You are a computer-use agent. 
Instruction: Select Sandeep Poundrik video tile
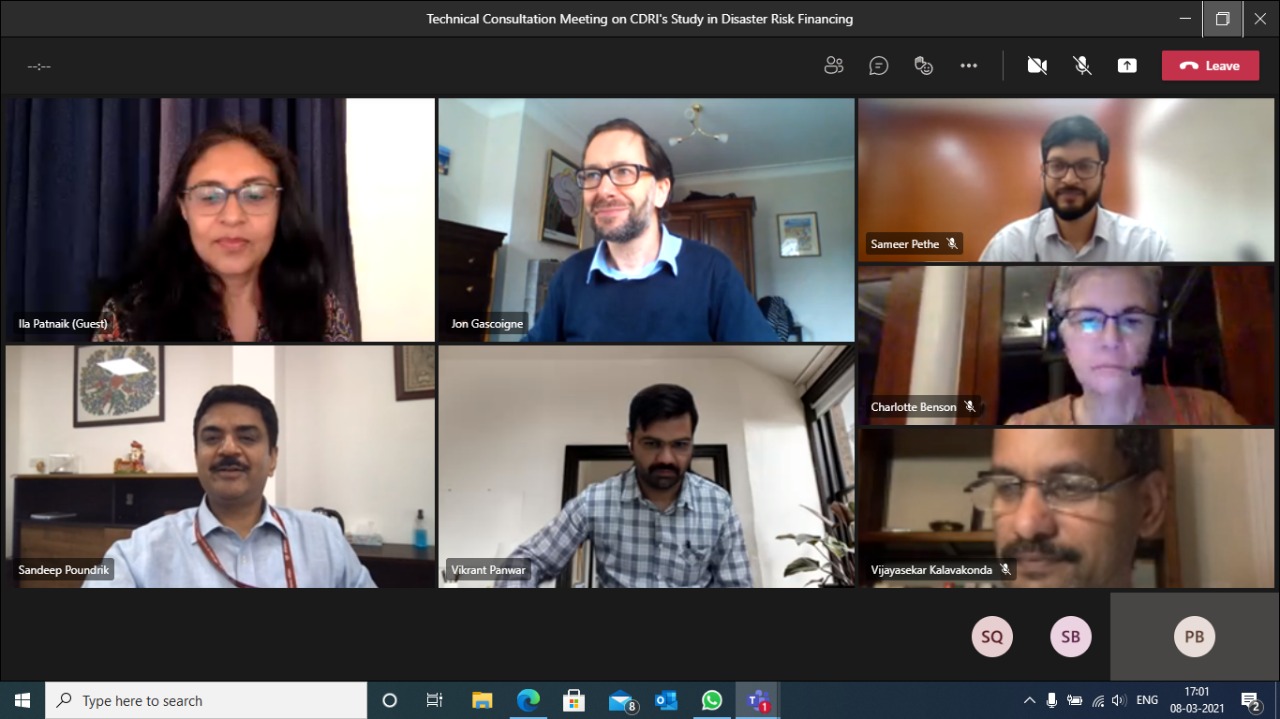[218, 466]
